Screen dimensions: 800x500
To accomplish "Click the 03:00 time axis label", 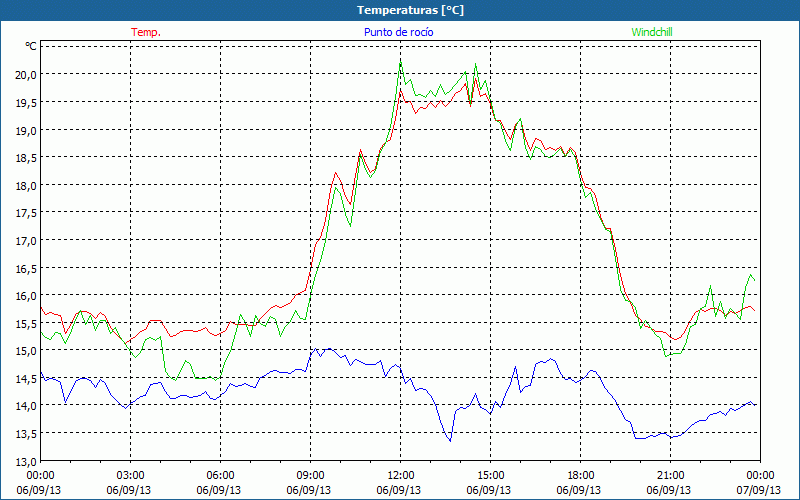I will pyautogui.click(x=131, y=476).
